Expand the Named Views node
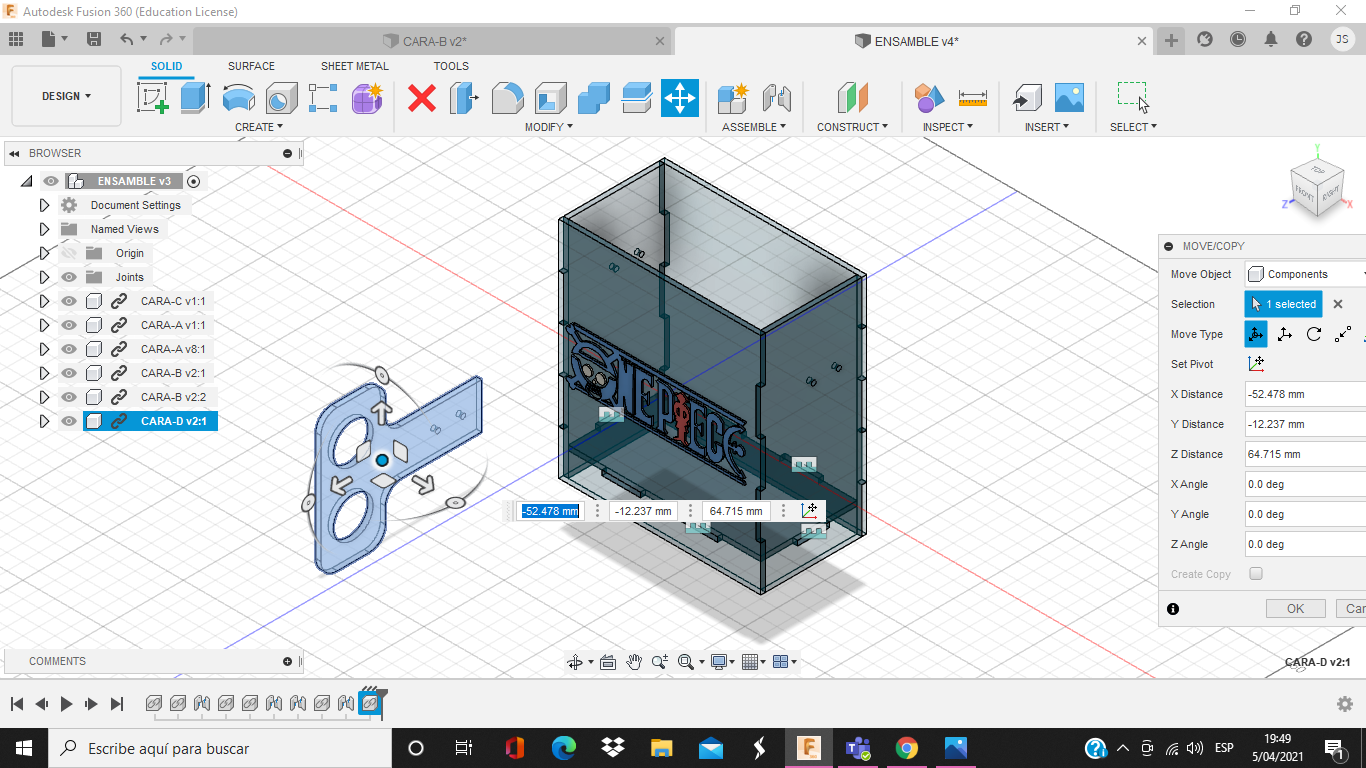This screenshot has width=1366, height=768. click(44, 229)
